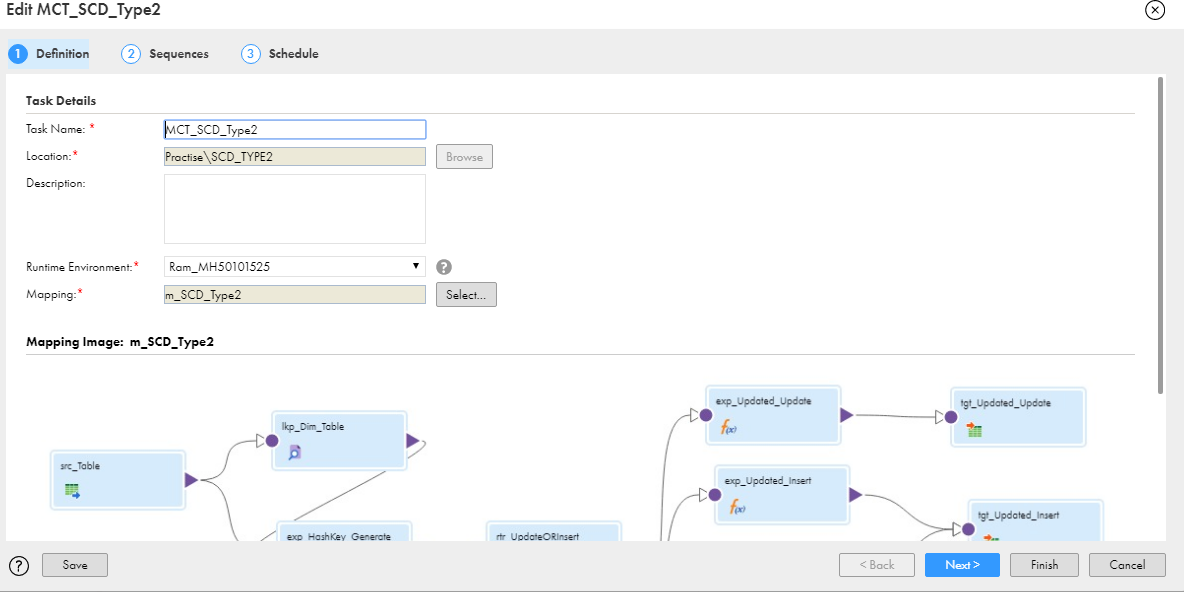Click the rtr_UpdateORInsert router node
Screen dimensions: 1184x592
(x=552, y=533)
